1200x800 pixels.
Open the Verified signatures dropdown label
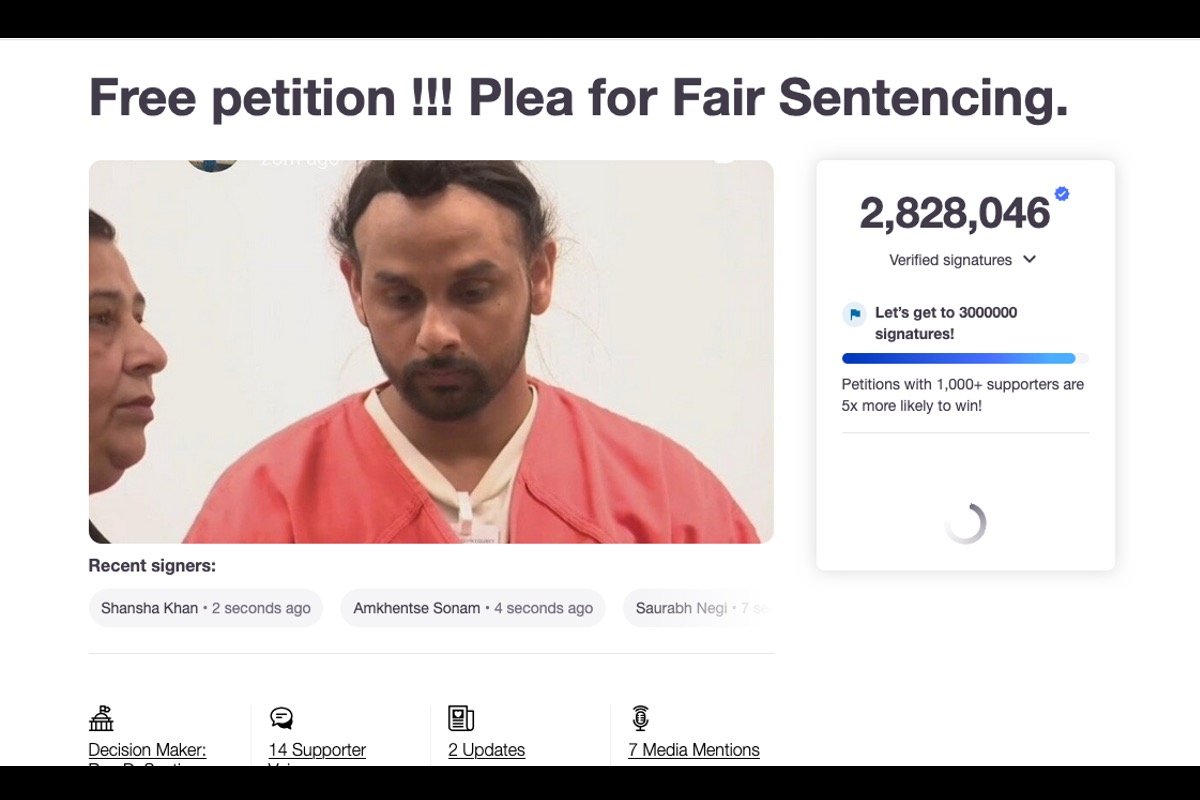(950, 260)
